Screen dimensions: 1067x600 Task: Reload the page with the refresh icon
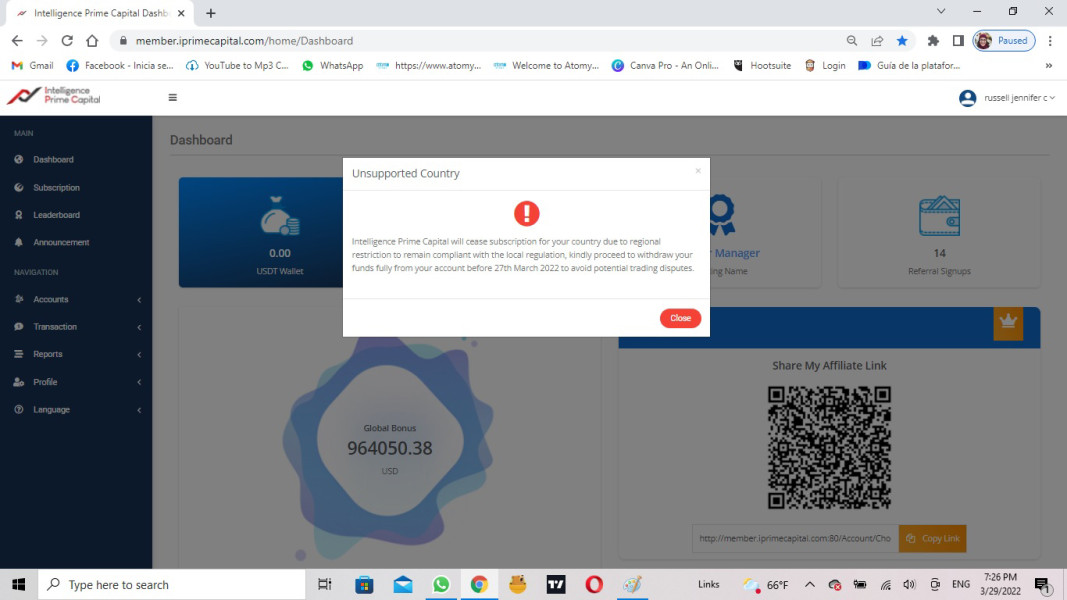[67, 41]
